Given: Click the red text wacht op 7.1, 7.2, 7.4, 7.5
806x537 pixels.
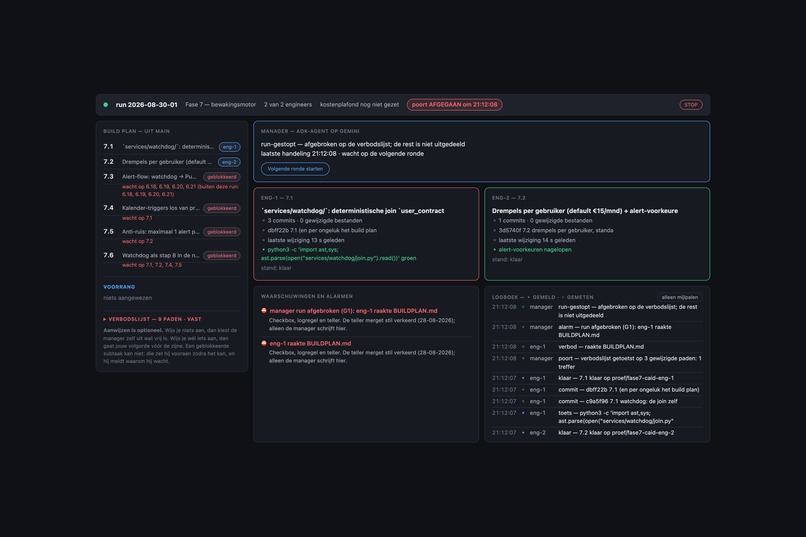Looking at the screenshot, I should point(152,265).
